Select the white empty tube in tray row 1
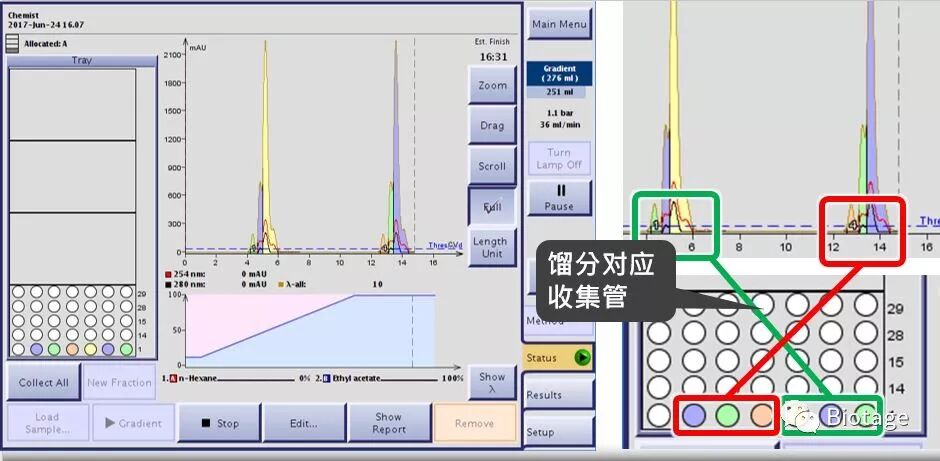This screenshot has height=461, width=940. point(19,349)
